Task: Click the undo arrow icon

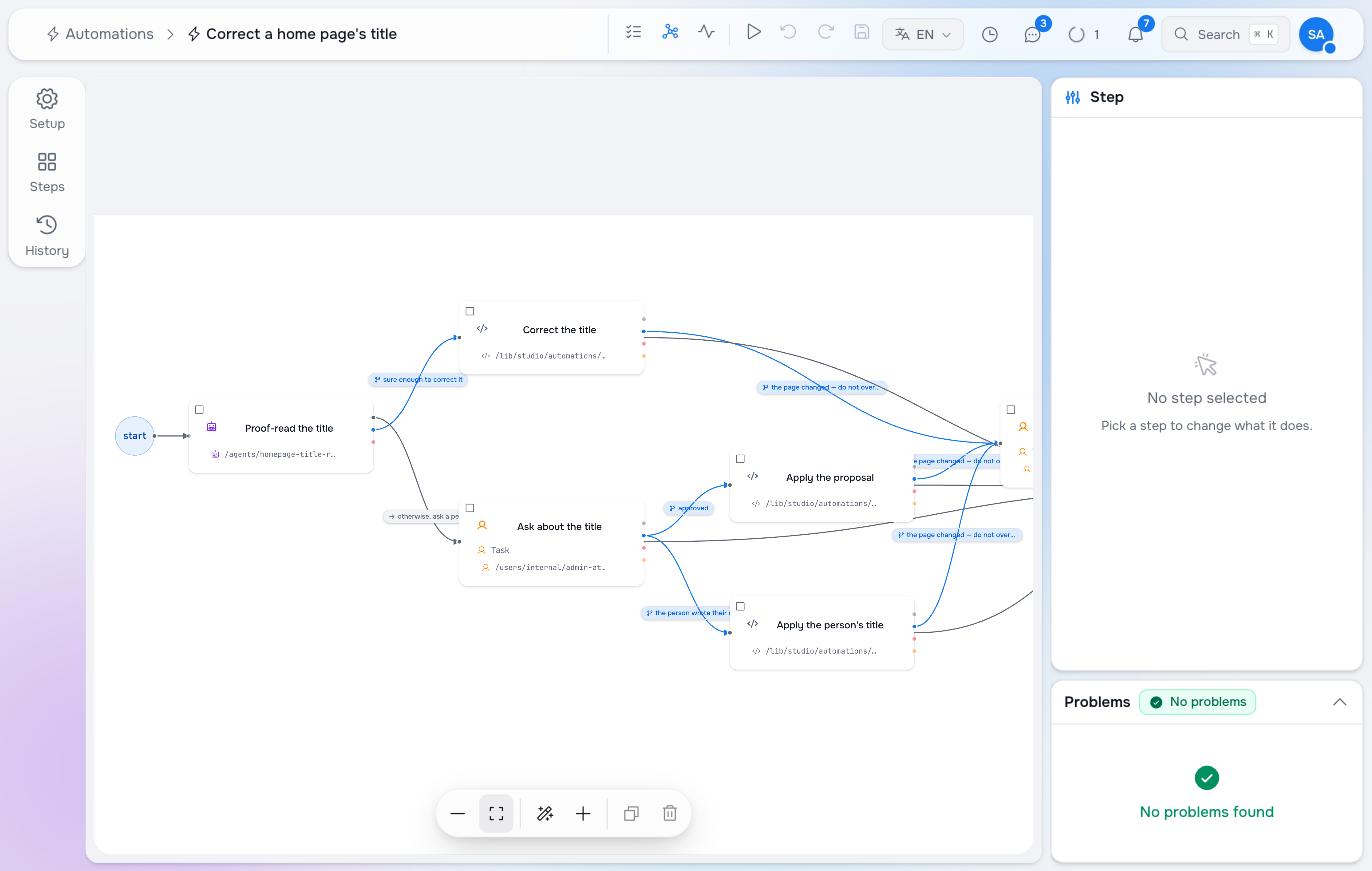Action: (788, 33)
